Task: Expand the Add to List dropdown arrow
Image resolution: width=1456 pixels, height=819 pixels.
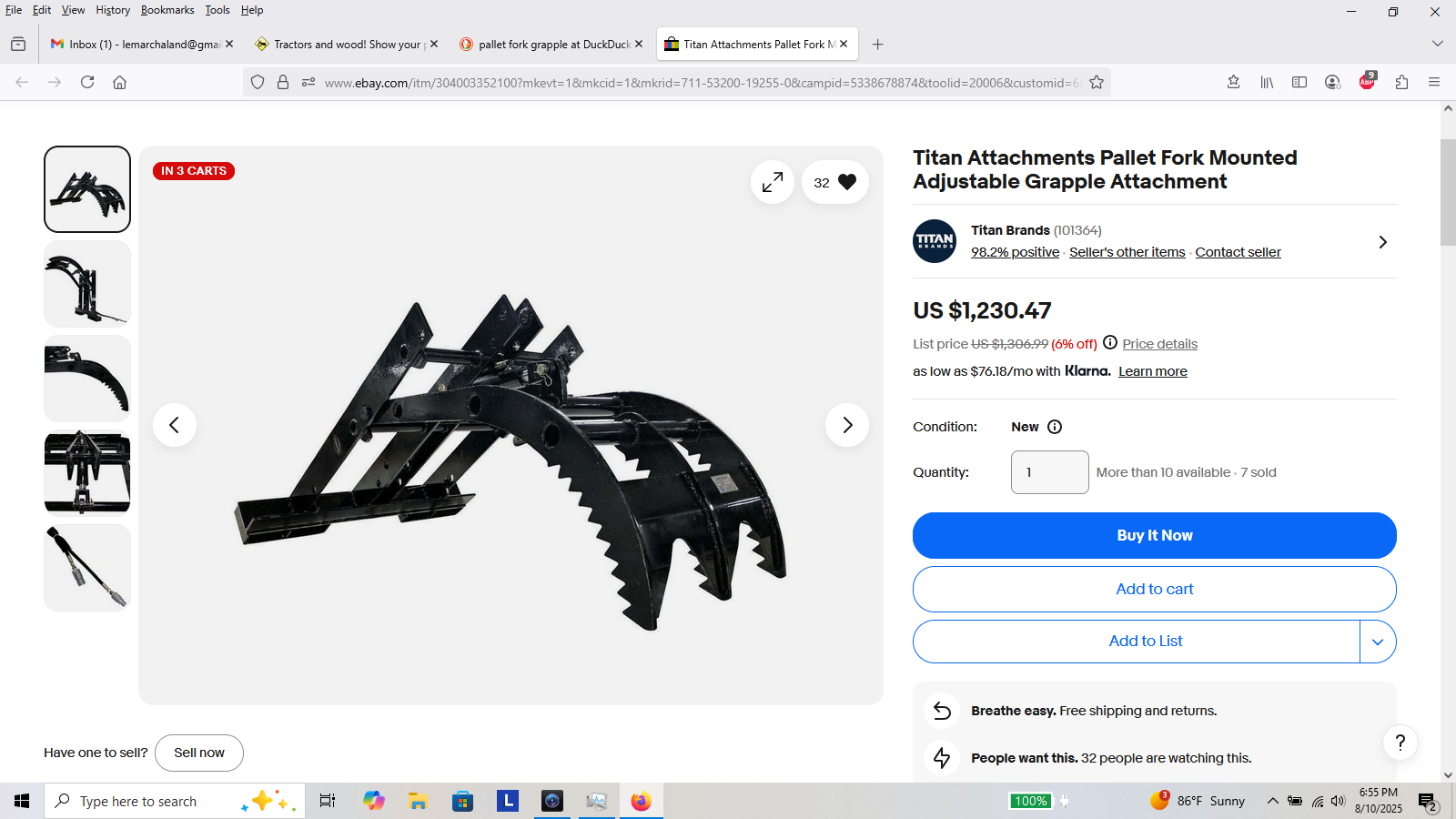Action: [1378, 642]
